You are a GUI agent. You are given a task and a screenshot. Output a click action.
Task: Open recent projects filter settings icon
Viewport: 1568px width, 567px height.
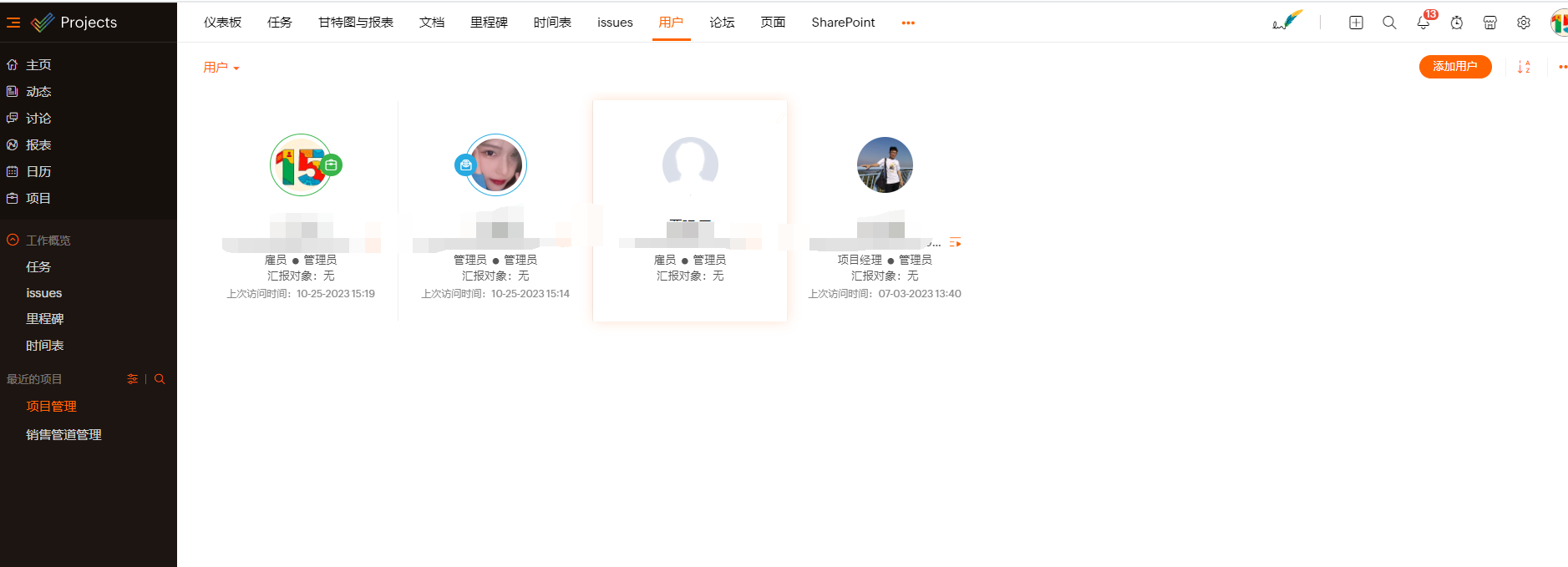point(132,379)
